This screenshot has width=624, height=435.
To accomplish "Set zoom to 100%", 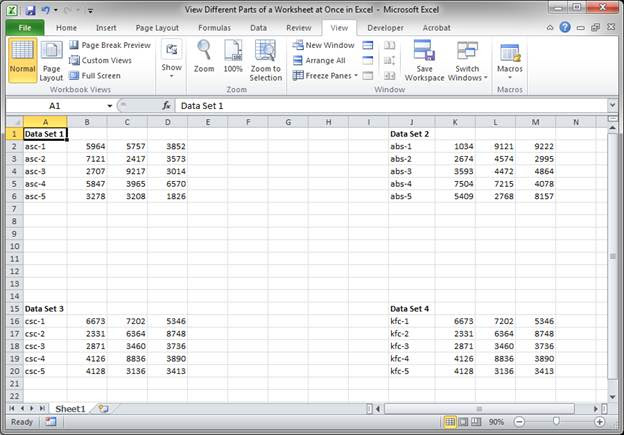I will pos(233,57).
